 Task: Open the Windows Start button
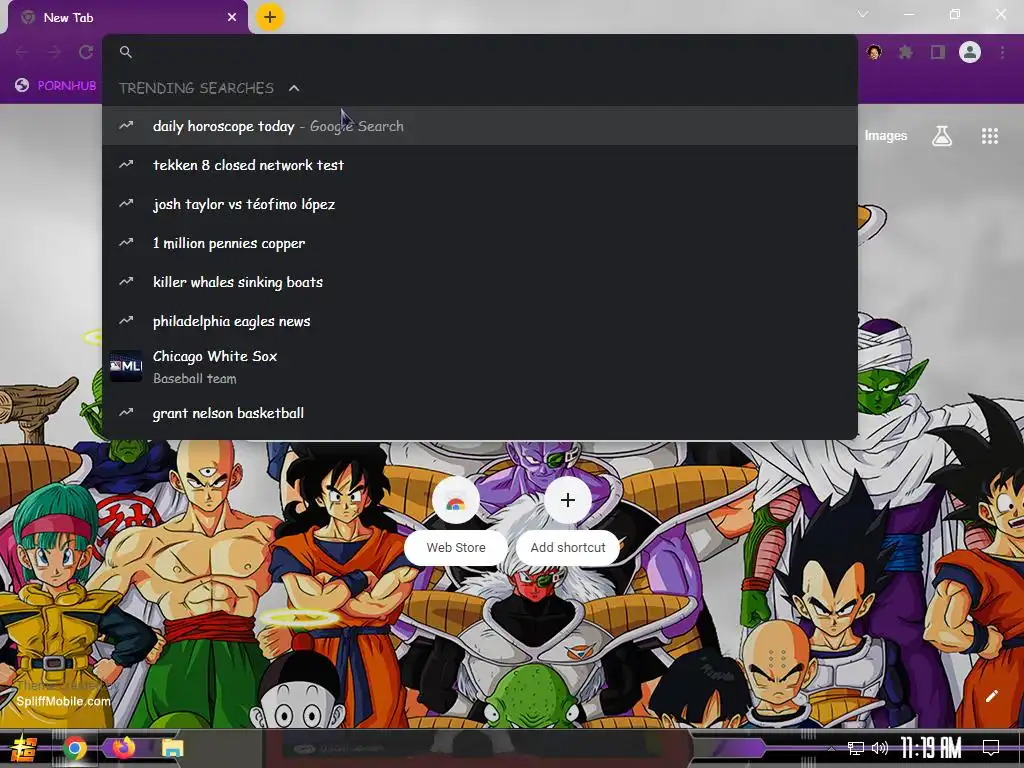[23, 748]
